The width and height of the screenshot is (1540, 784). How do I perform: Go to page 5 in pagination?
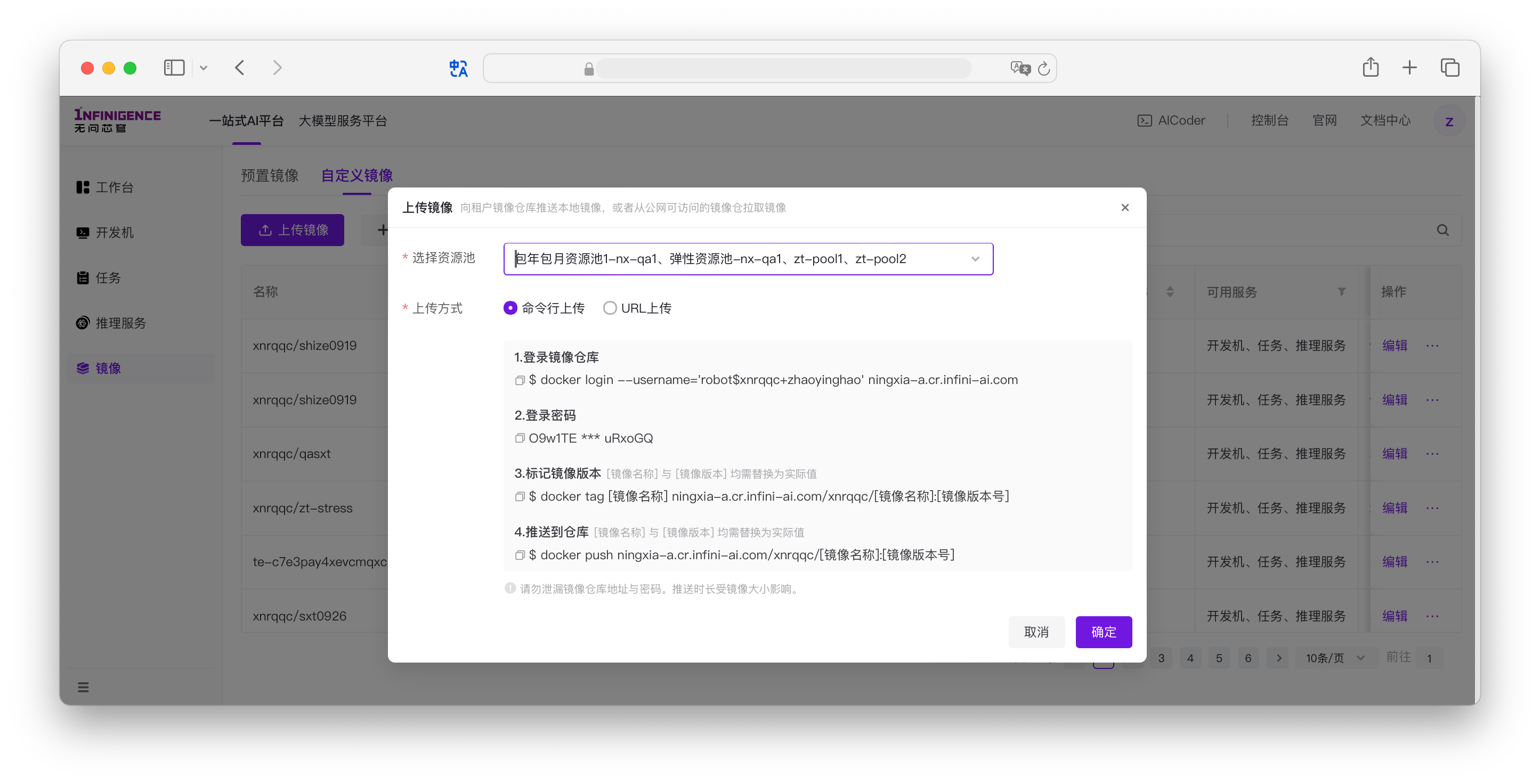coord(1219,658)
